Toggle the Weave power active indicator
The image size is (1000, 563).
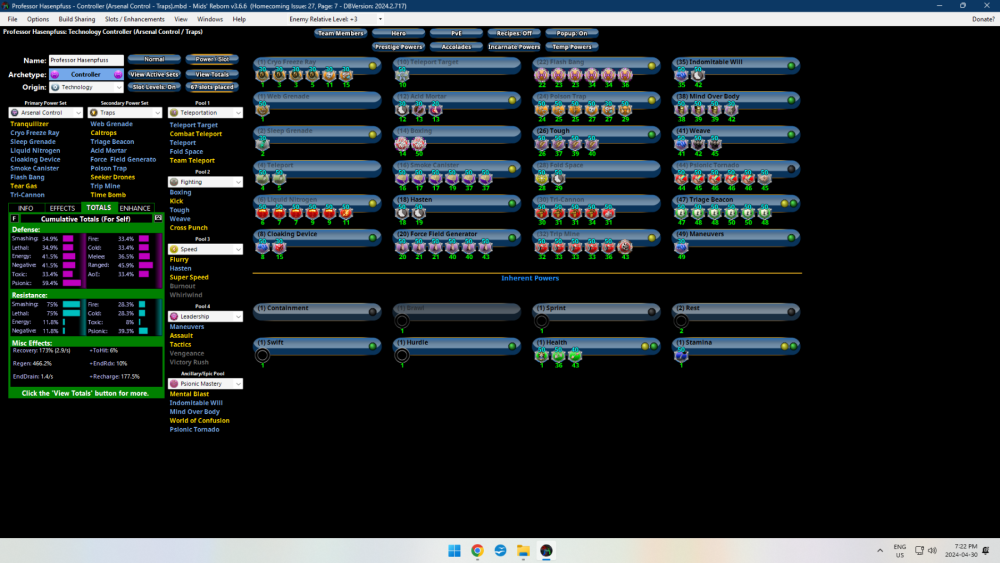[791, 135]
